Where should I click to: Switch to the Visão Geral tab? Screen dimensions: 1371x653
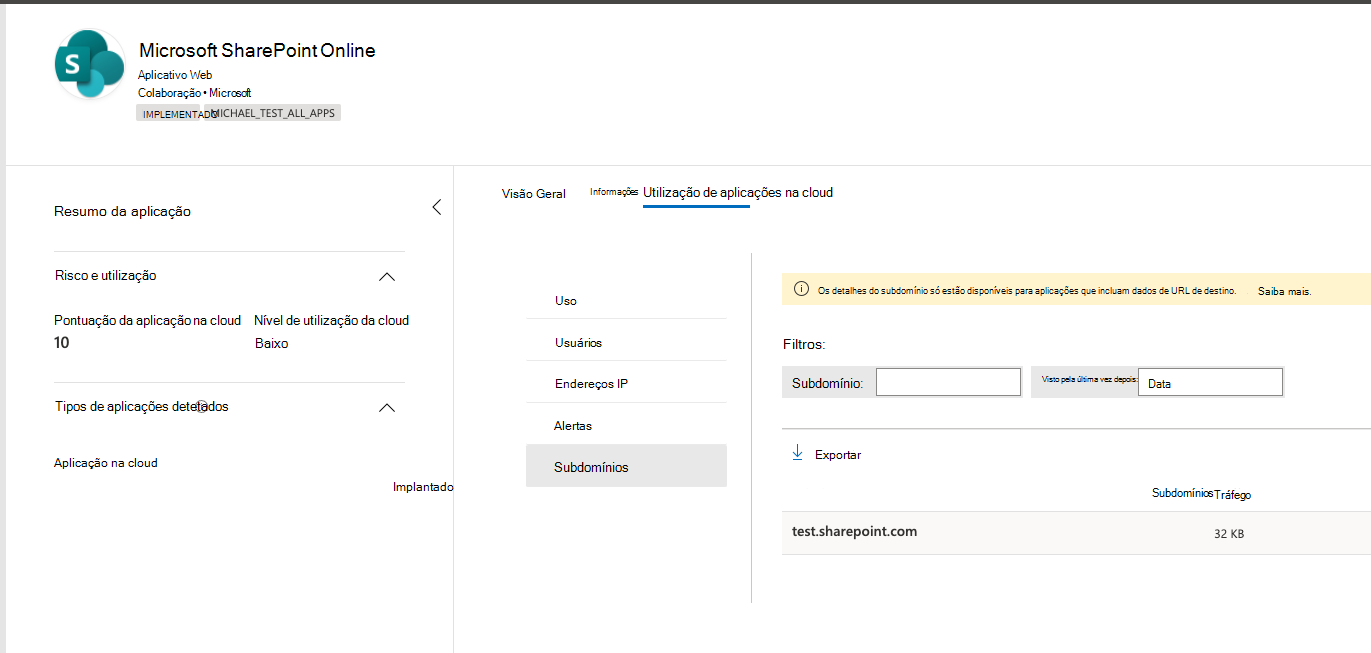(x=533, y=194)
